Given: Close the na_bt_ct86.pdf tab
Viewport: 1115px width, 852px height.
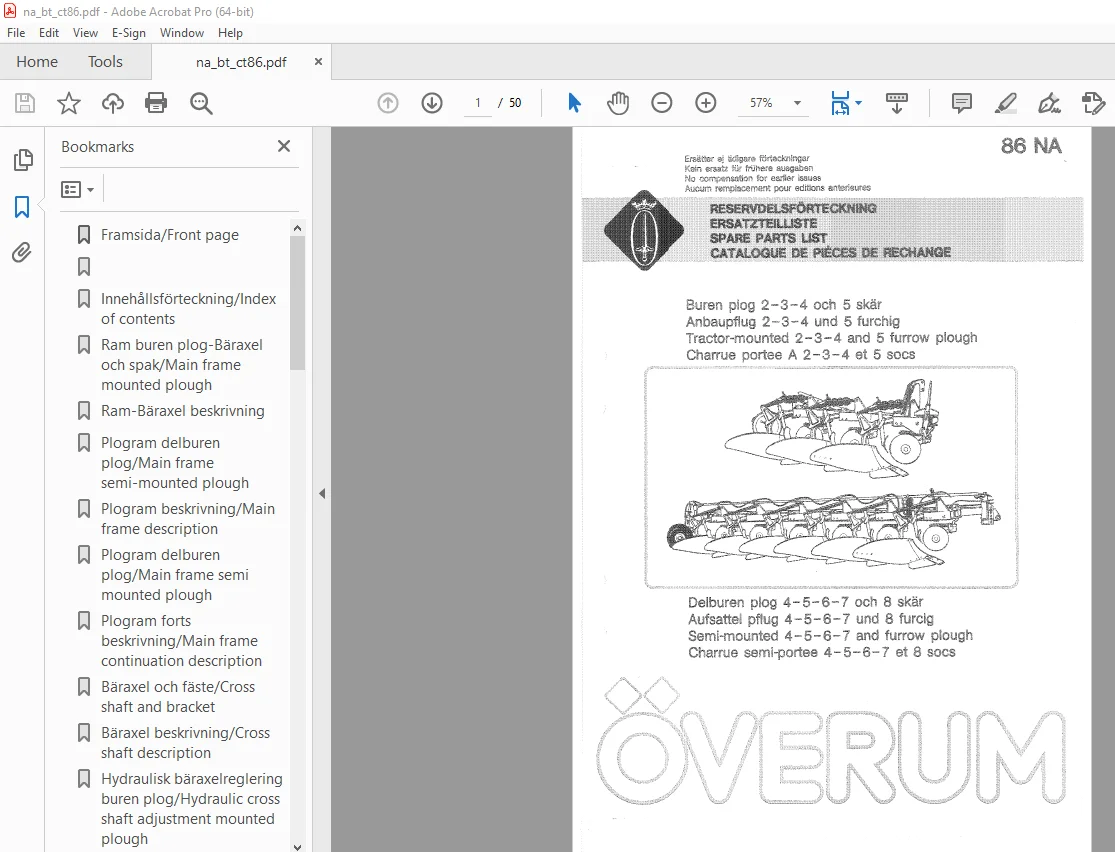Looking at the screenshot, I should 319,62.
